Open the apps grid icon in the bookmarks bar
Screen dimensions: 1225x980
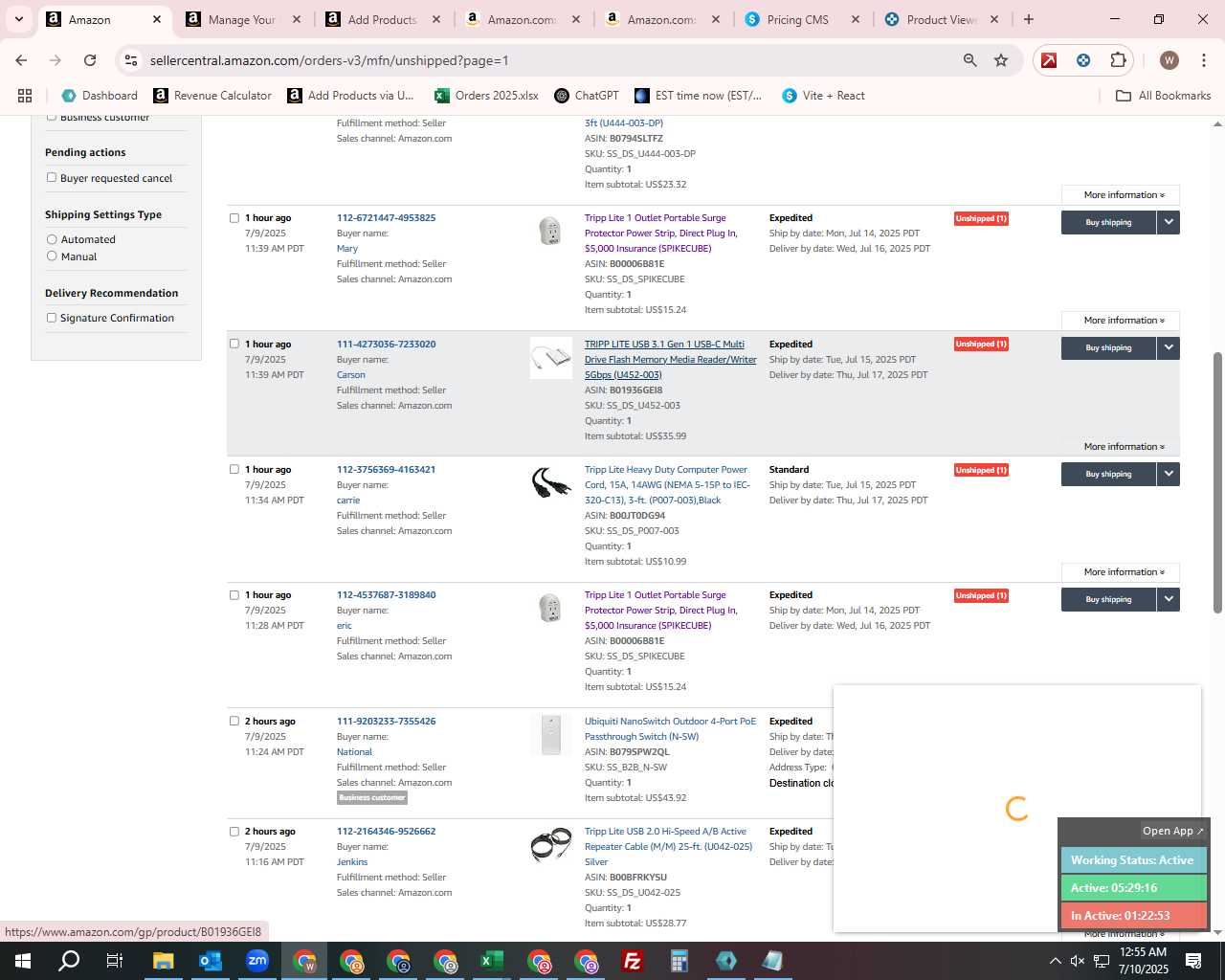point(25,96)
